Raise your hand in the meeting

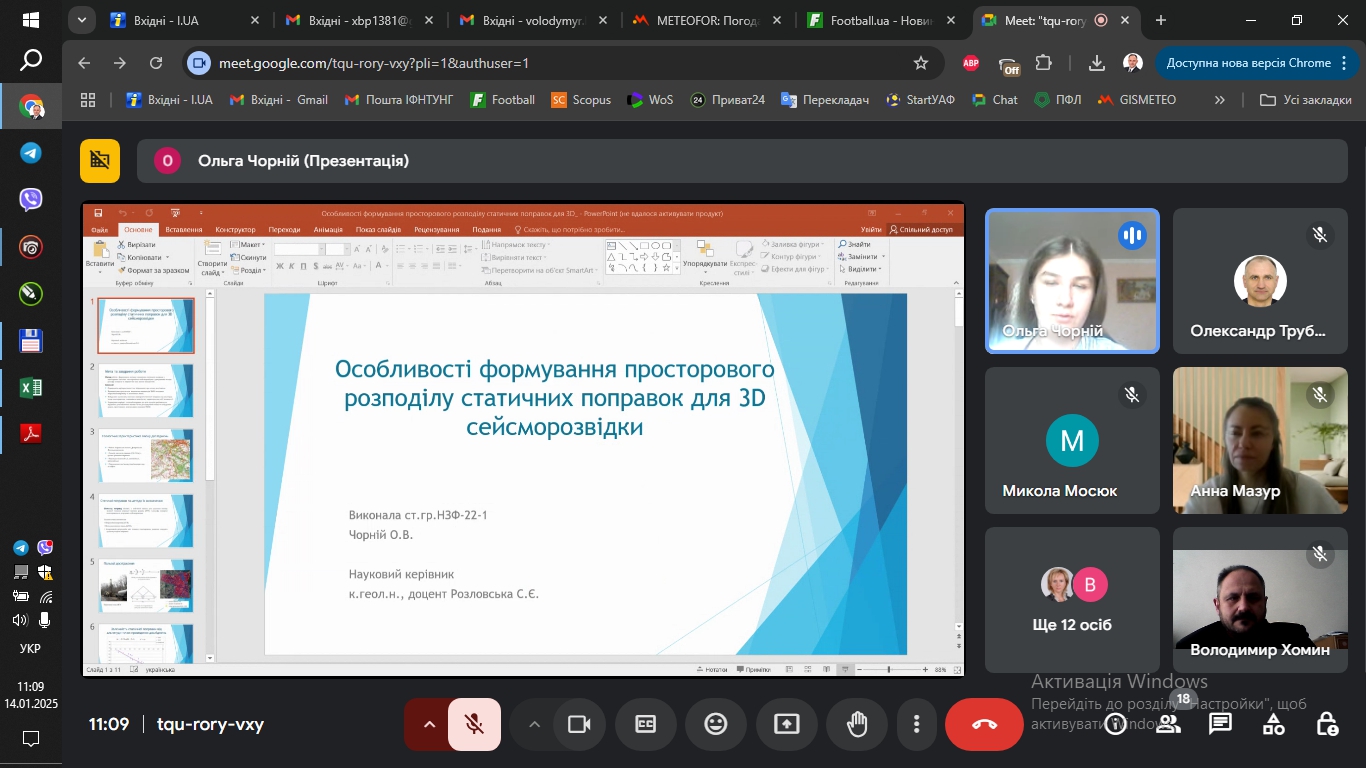(856, 723)
